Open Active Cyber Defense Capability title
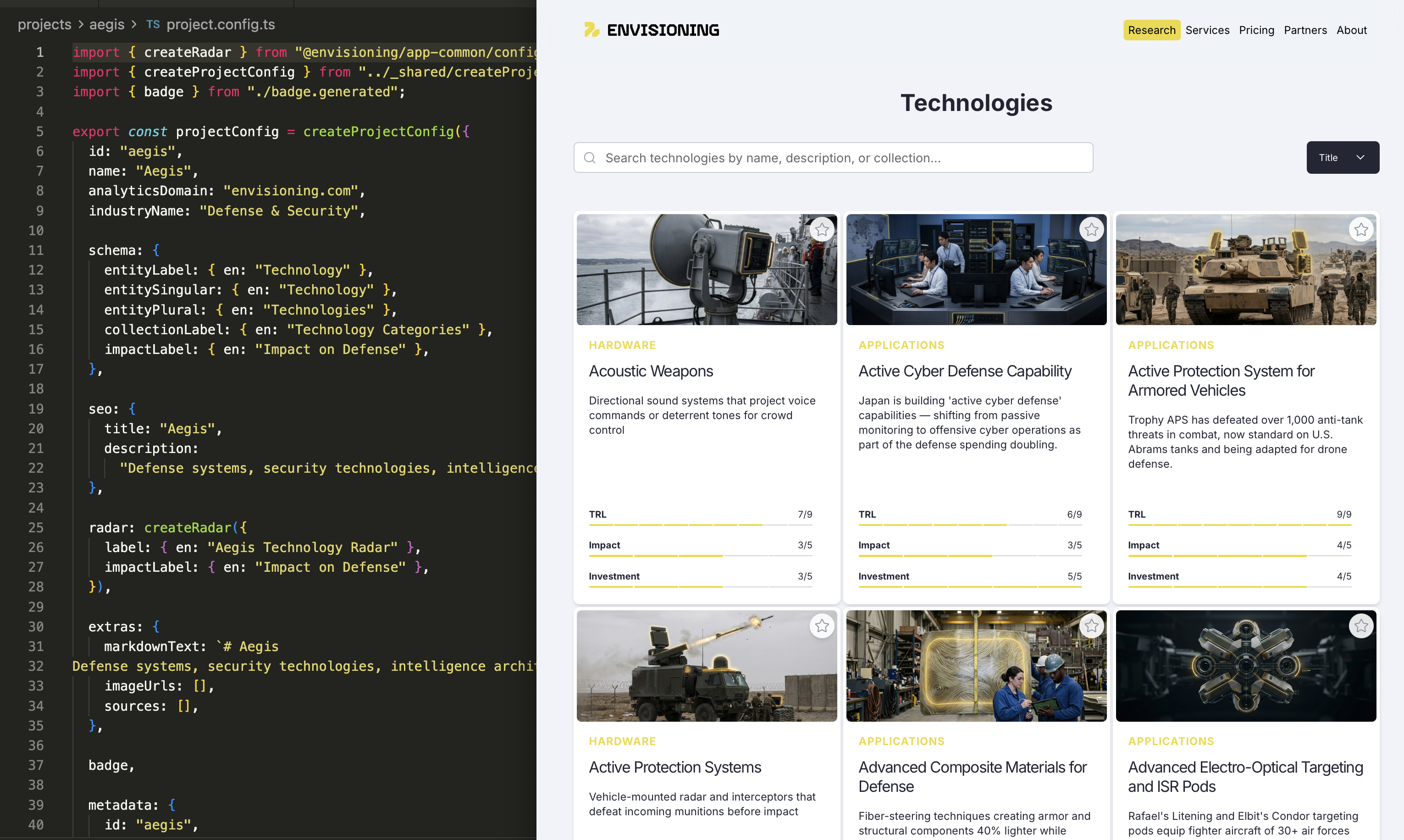 (x=965, y=371)
